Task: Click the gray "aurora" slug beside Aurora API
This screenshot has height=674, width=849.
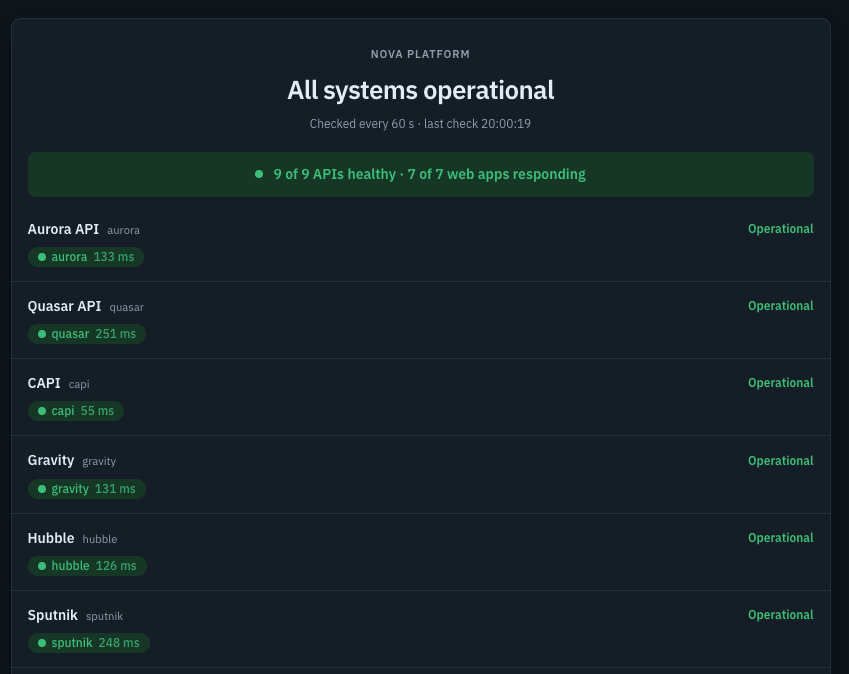Action: 123,230
